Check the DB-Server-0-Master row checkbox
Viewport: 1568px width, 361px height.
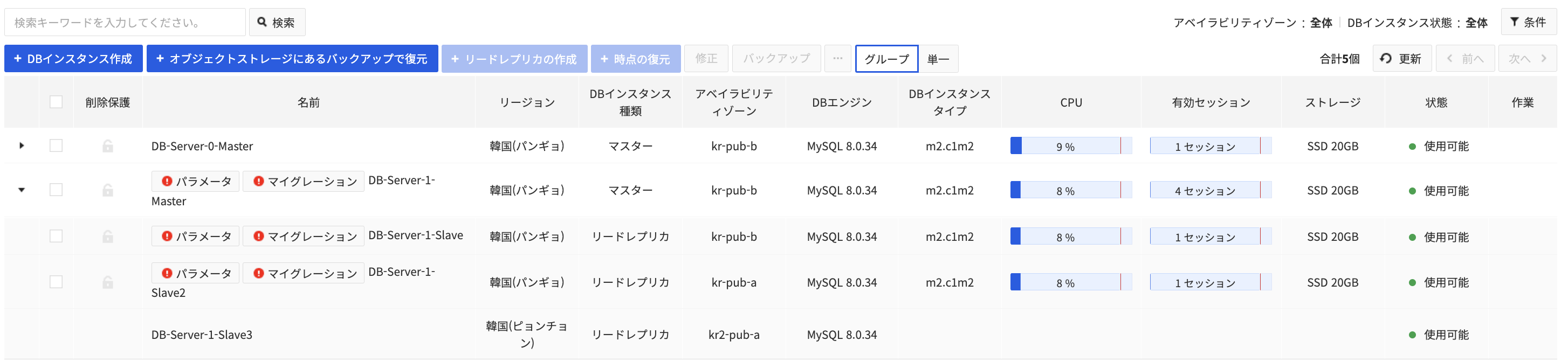56,146
